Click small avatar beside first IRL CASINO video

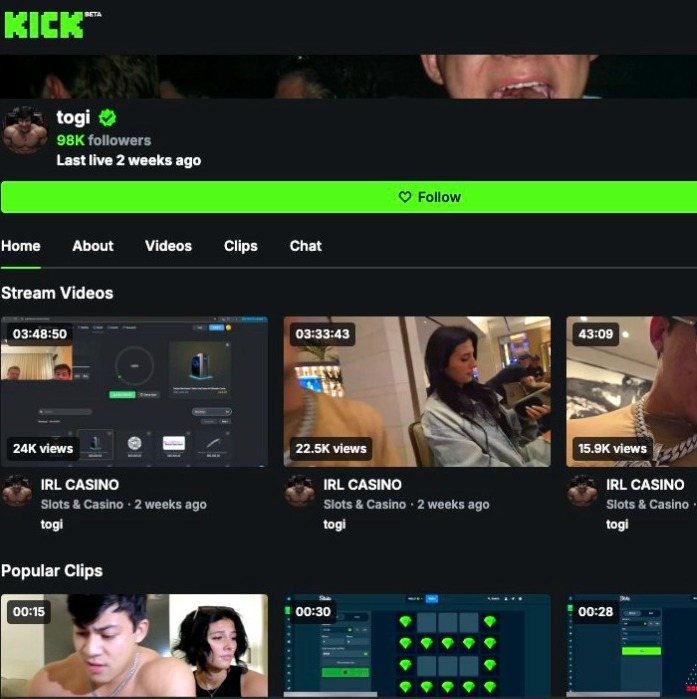click(17, 491)
